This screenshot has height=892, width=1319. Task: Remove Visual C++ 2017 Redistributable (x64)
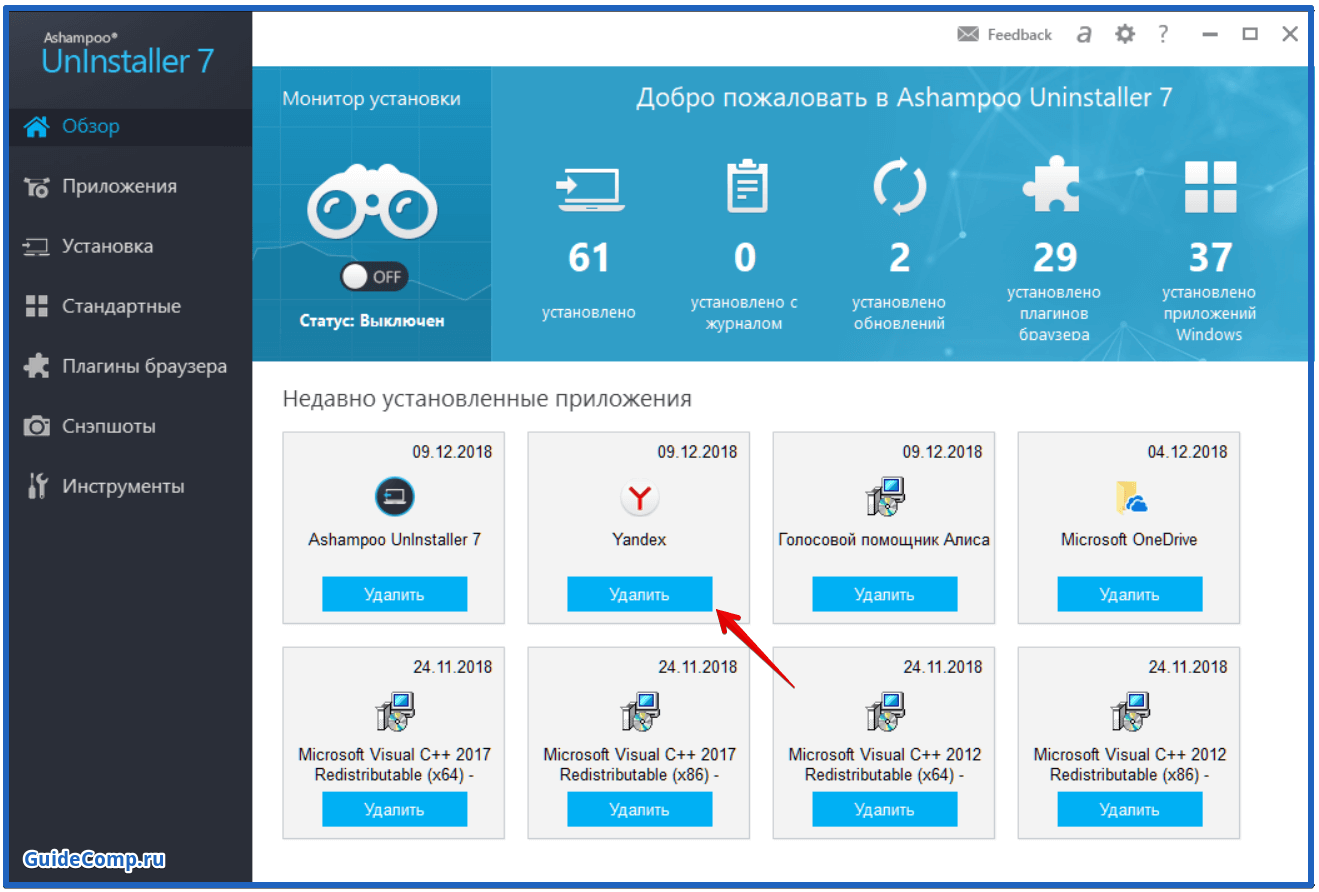click(x=394, y=809)
